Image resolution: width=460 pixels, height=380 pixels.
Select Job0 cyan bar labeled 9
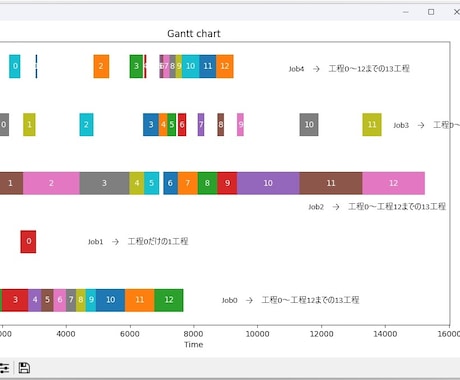tap(91, 300)
